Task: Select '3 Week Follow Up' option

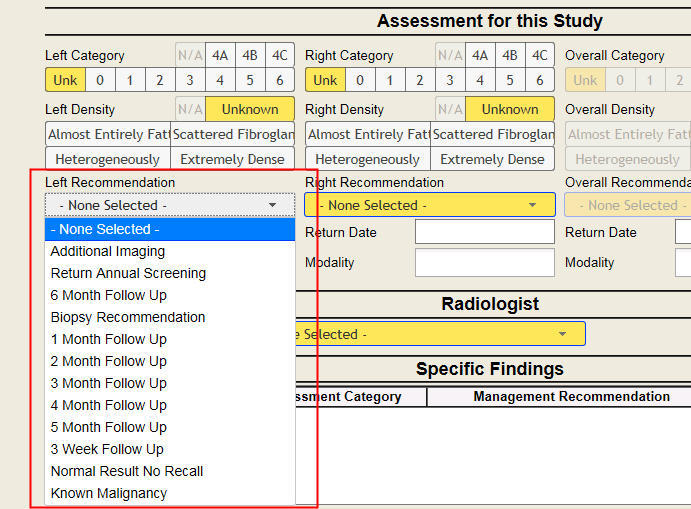Action: pyautogui.click(x=107, y=449)
